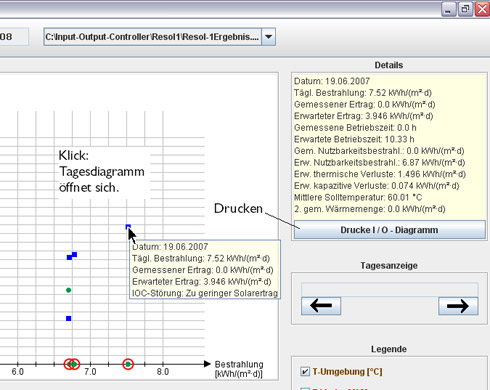Viewport: 490px width, 390px height.
Task: Click 'Datum: 19.06.2007' in the chart tooltip
Action: click(170, 247)
